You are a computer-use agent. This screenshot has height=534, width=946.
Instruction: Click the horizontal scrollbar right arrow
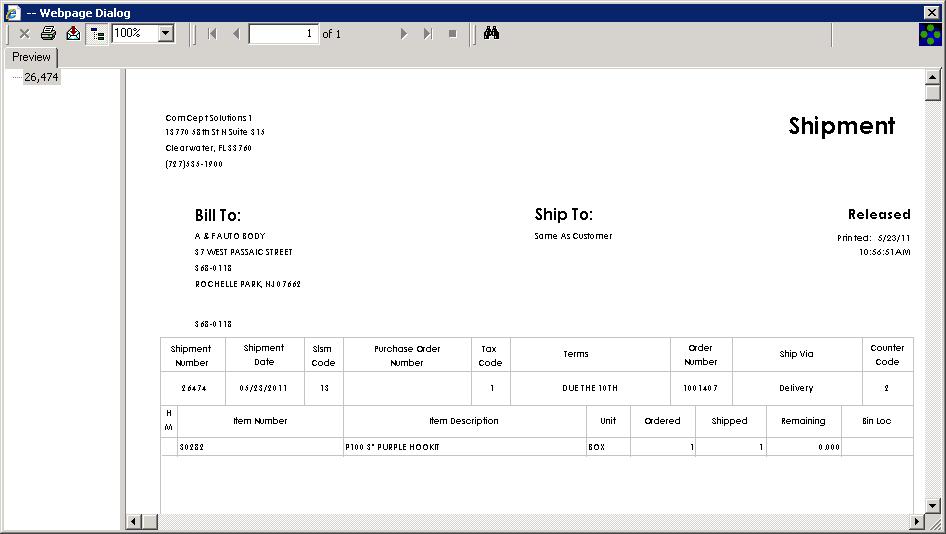tap(916, 522)
